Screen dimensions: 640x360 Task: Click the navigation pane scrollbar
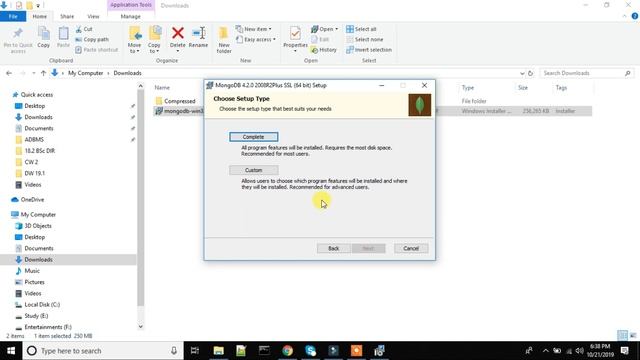(x=141, y=198)
